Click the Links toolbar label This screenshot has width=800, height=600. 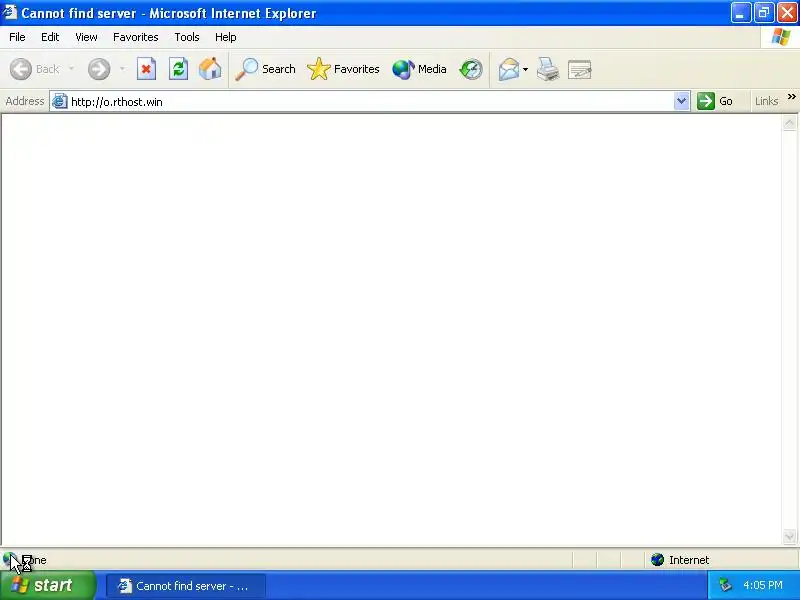coord(766,101)
